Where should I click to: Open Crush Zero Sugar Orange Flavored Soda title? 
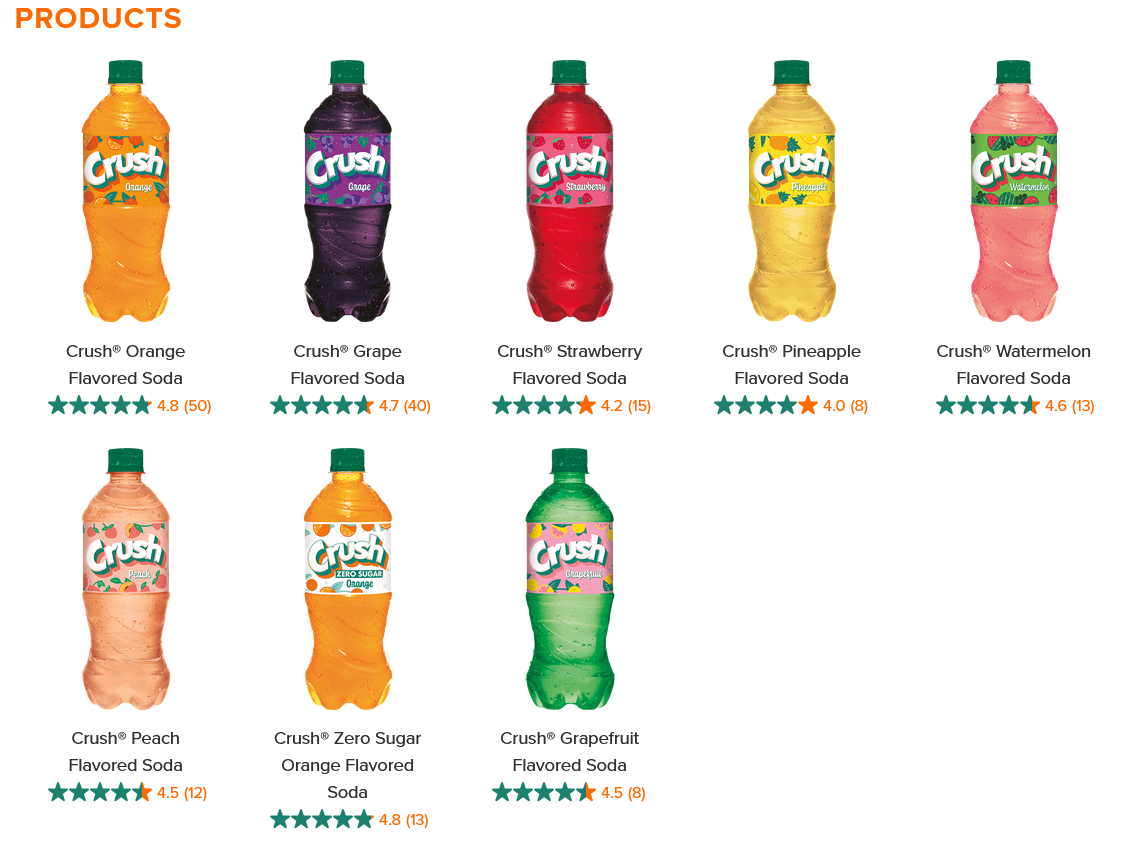[x=348, y=765]
